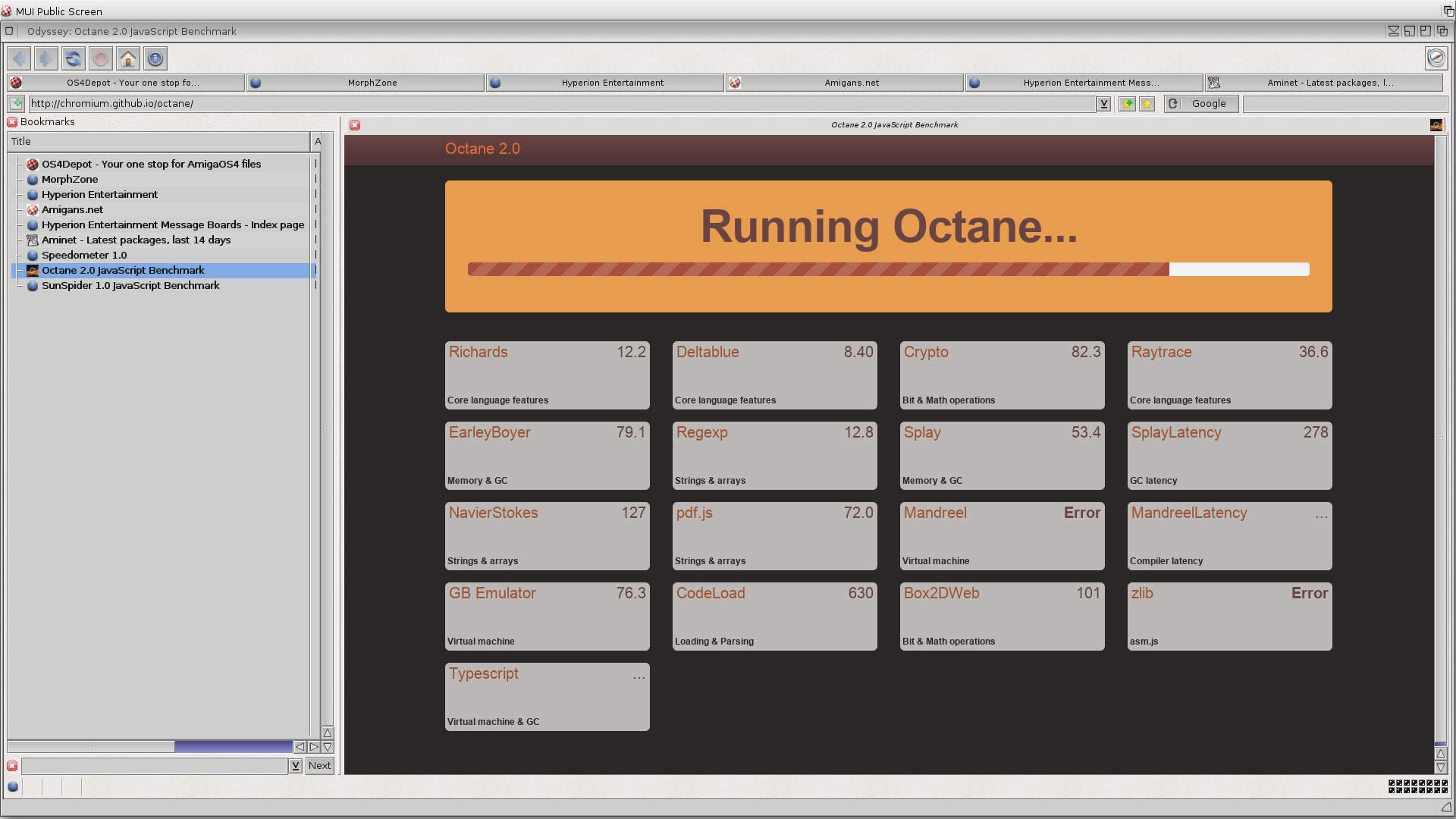Close the find bar with red X

point(12,766)
